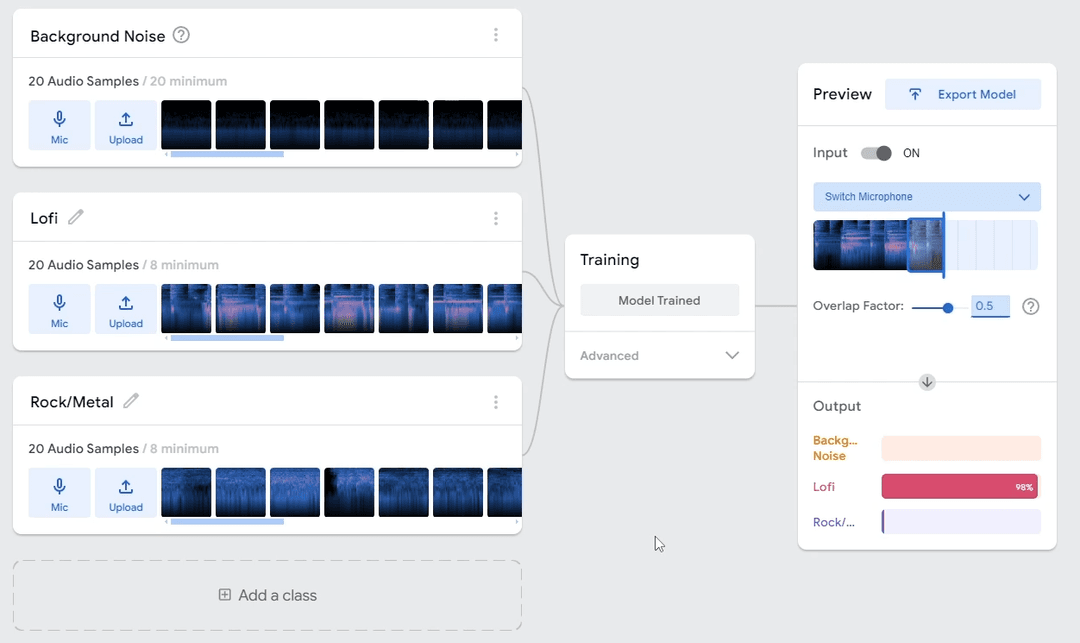
Task: Open the Overlap Factor help icon
Action: [1031, 306]
